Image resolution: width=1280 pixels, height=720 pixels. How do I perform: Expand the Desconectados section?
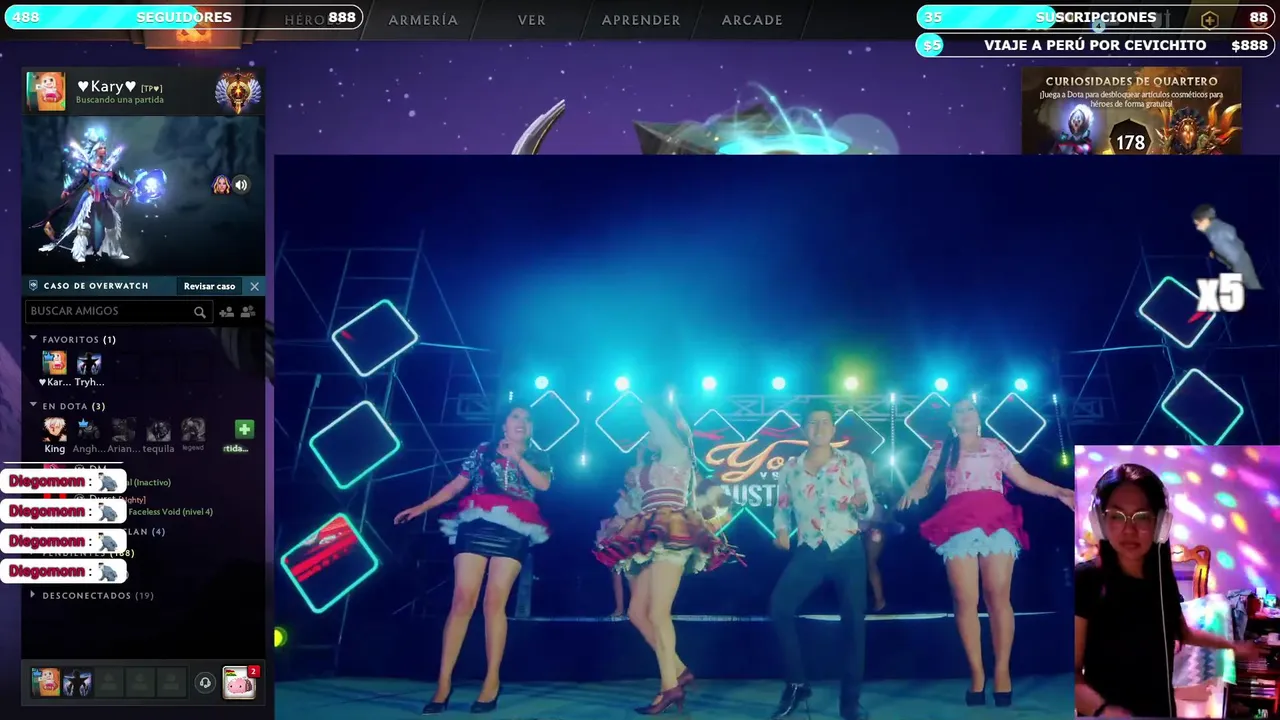click(x=33, y=595)
